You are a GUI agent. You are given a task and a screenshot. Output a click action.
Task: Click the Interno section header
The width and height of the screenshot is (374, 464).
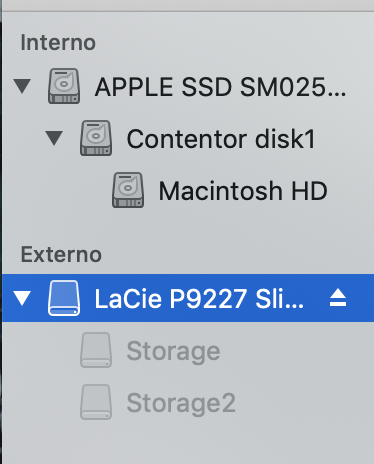[x=58, y=43]
